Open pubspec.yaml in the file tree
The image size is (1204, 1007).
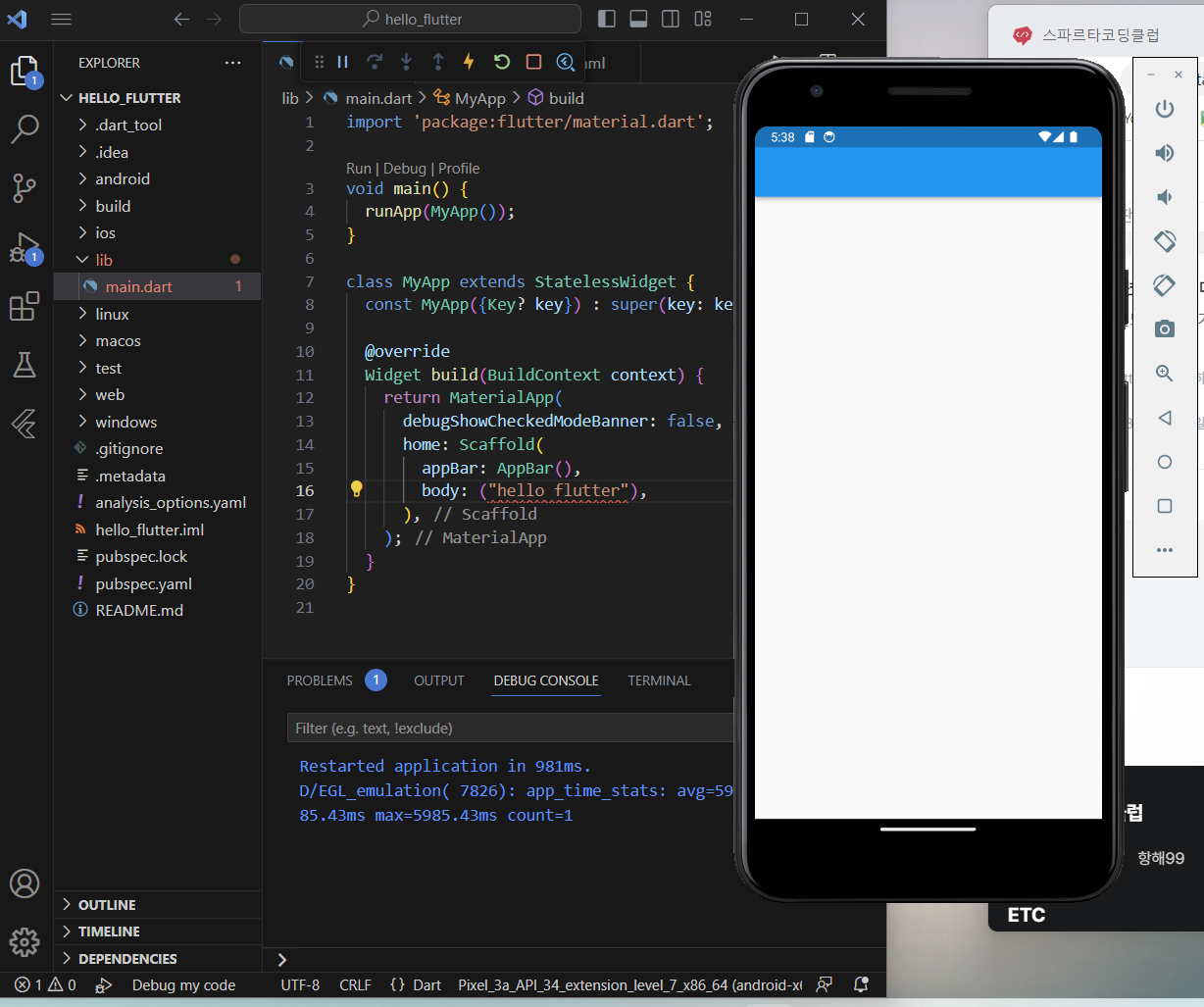pos(157,583)
